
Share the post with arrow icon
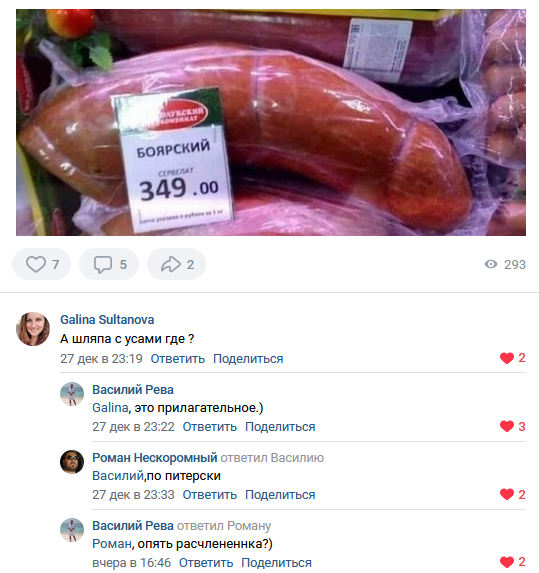tap(171, 264)
